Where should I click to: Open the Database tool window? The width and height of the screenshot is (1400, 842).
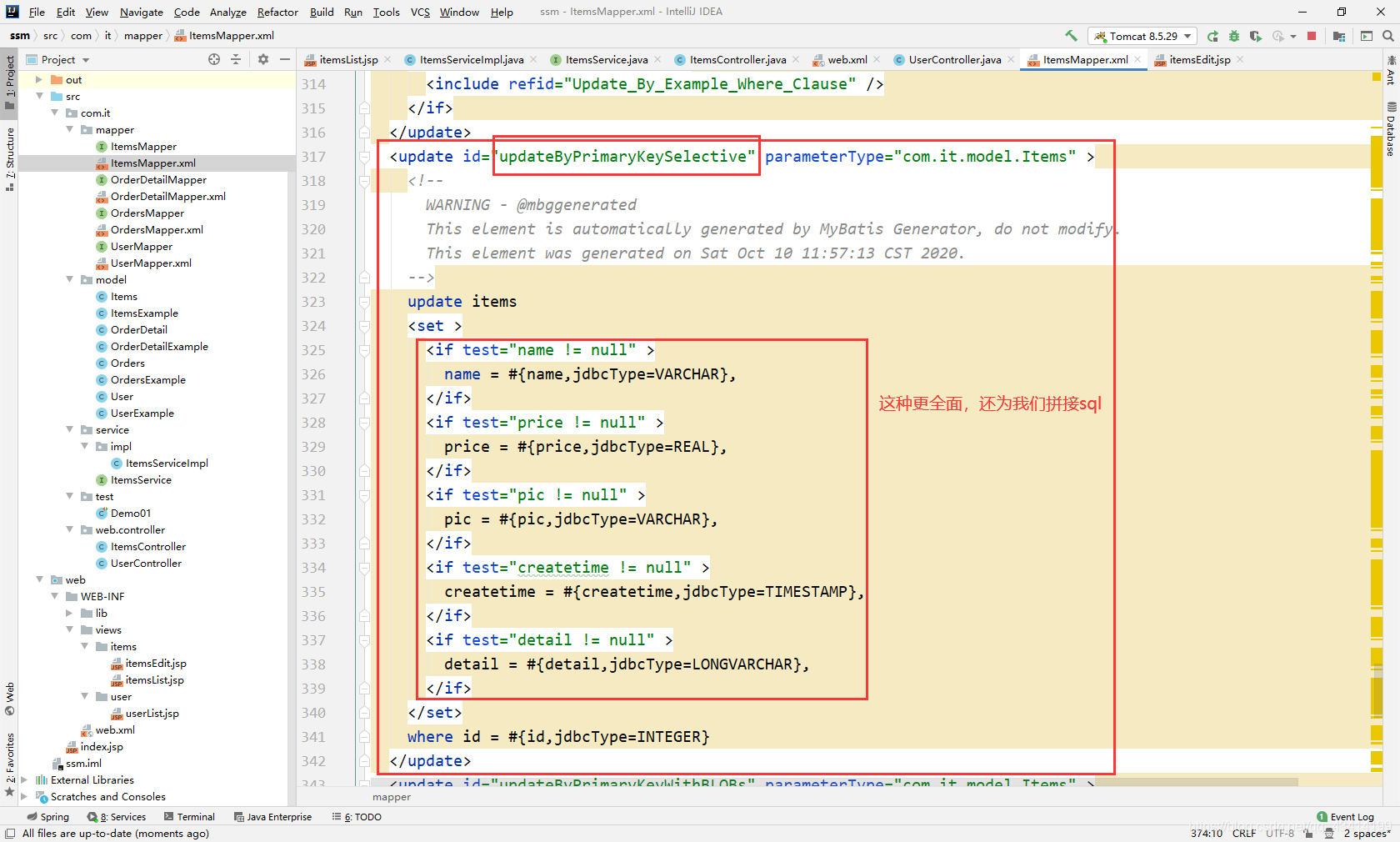point(1391,130)
